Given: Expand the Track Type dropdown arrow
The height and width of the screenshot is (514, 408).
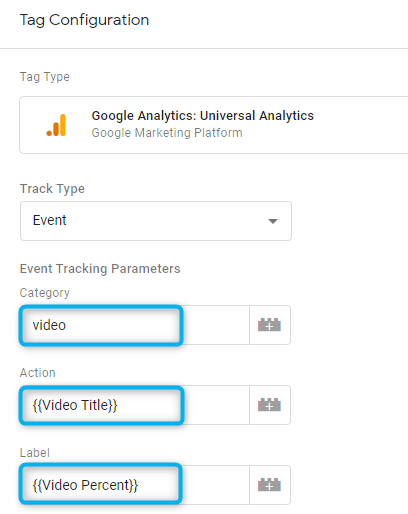Looking at the screenshot, I should click(273, 221).
